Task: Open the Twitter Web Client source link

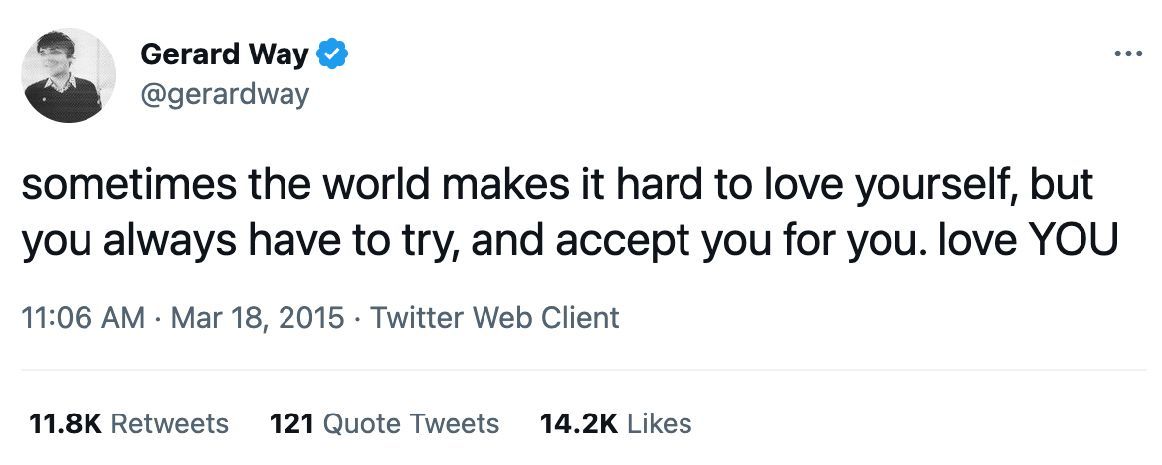Action: (x=495, y=318)
